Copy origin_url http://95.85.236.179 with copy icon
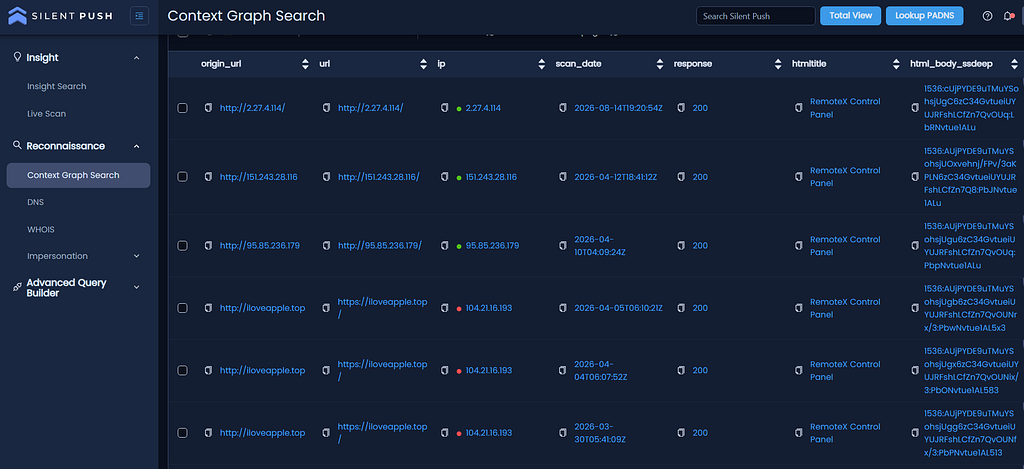Screen dimensions: 1024x469 coord(208,246)
